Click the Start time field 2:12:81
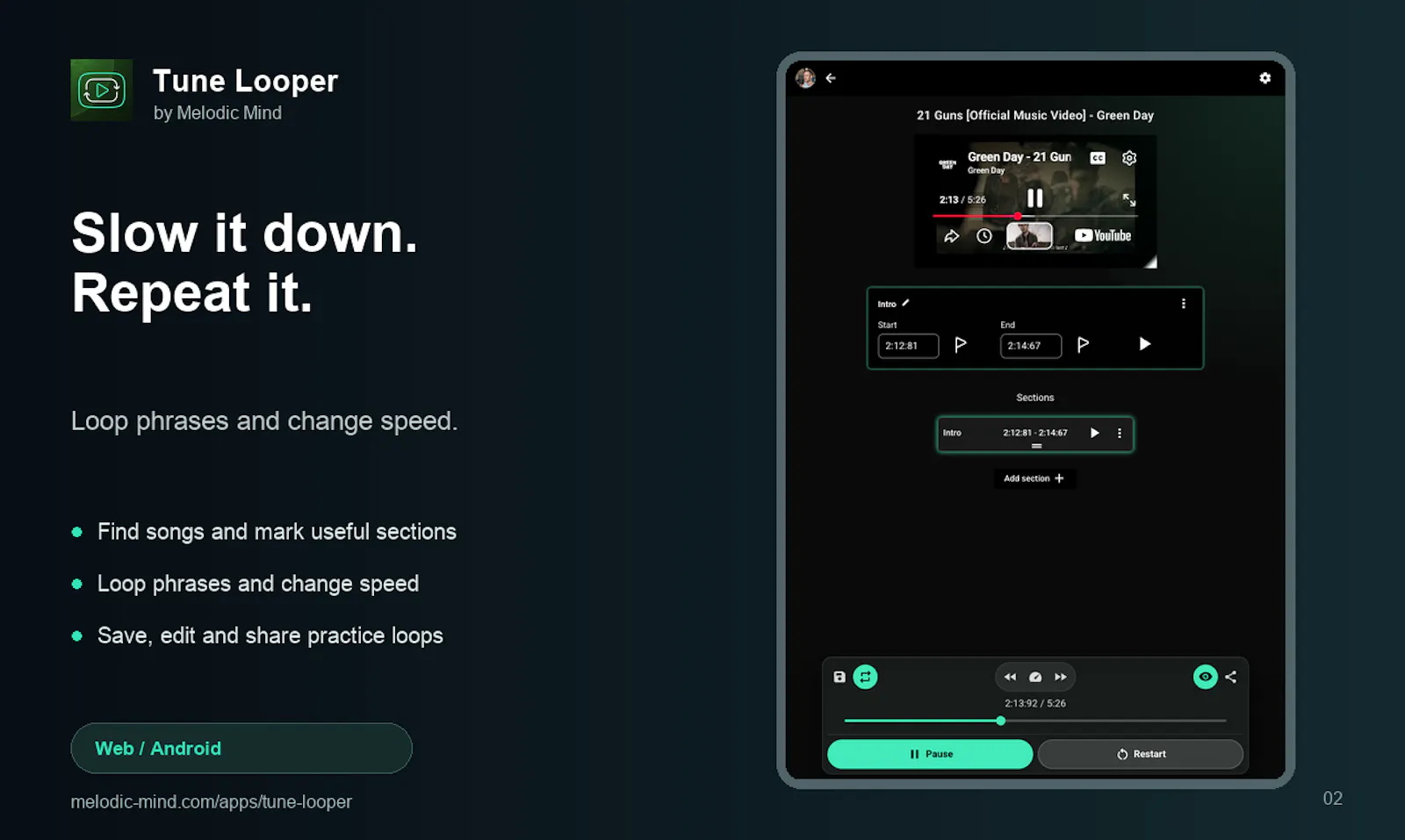This screenshot has width=1405, height=840. pyautogui.click(x=908, y=346)
